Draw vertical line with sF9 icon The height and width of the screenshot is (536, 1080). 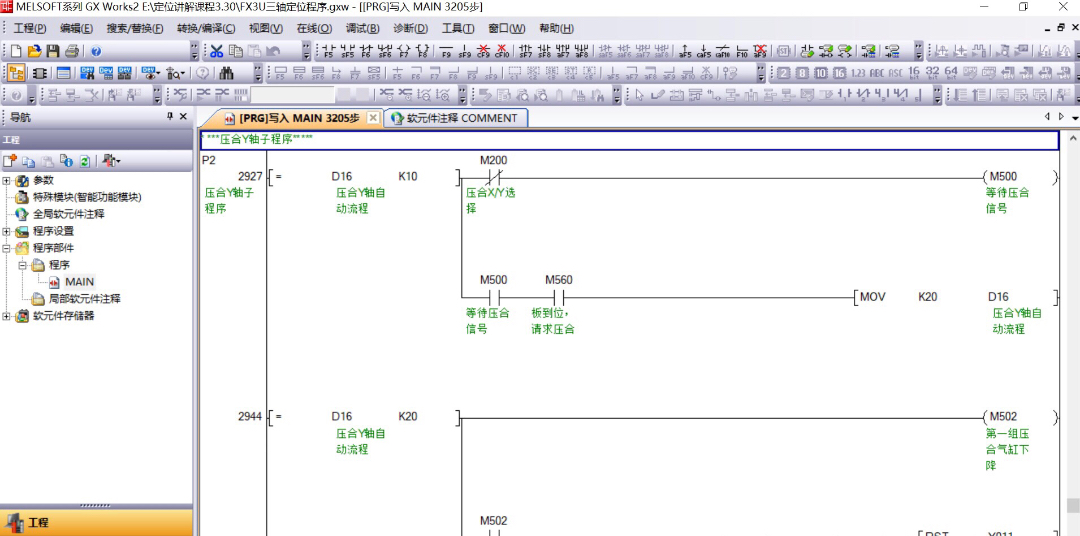(x=465, y=51)
